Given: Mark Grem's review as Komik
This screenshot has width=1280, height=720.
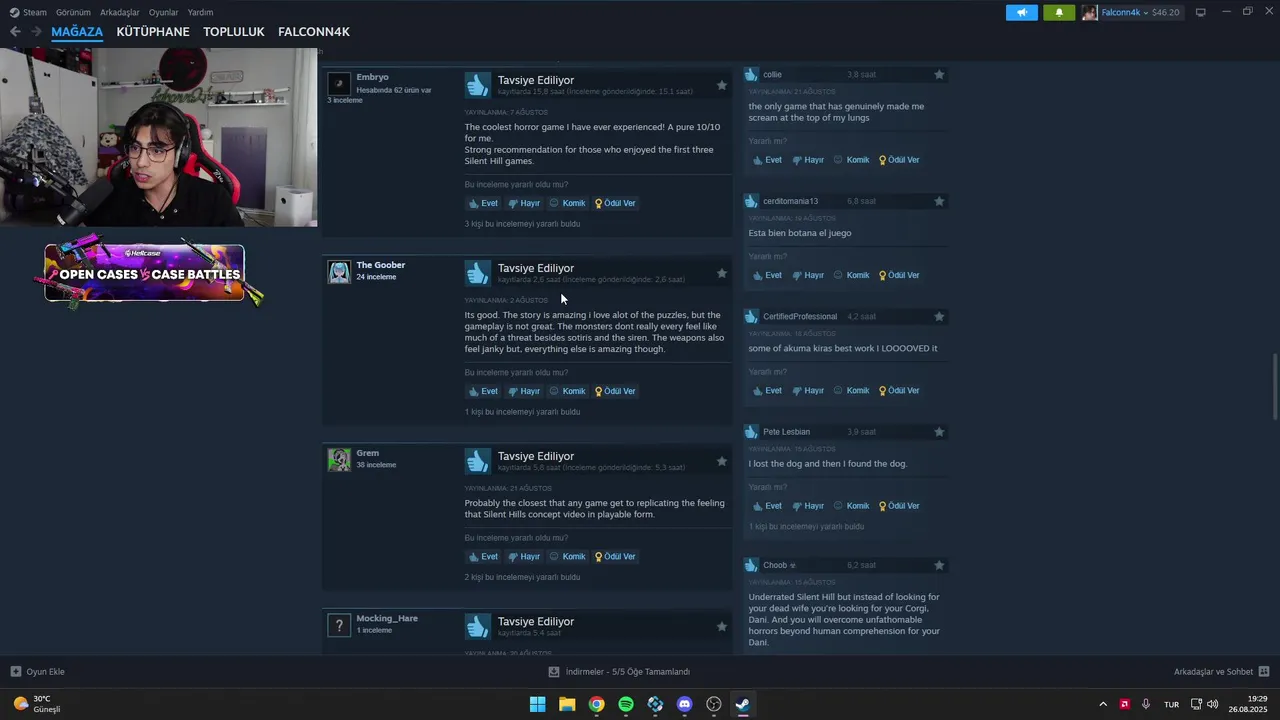Looking at the screenshot, I should [567, 557].
